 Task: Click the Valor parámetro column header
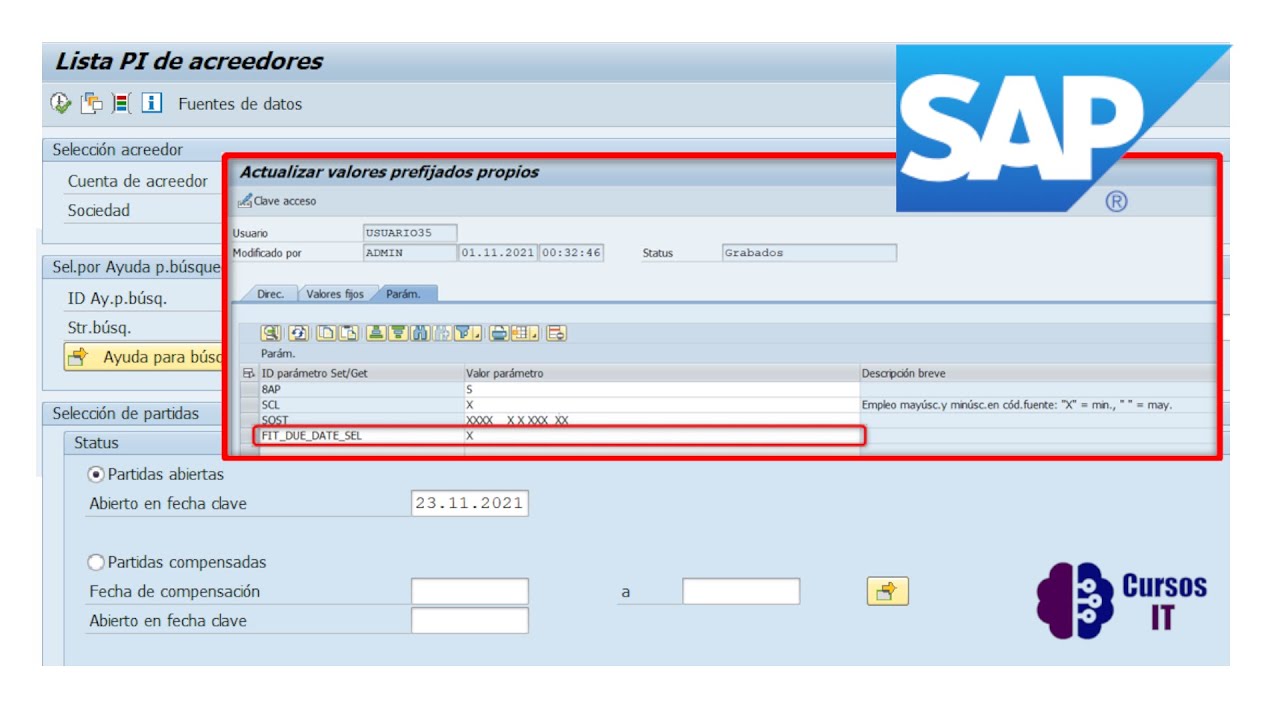pos(662,373)
